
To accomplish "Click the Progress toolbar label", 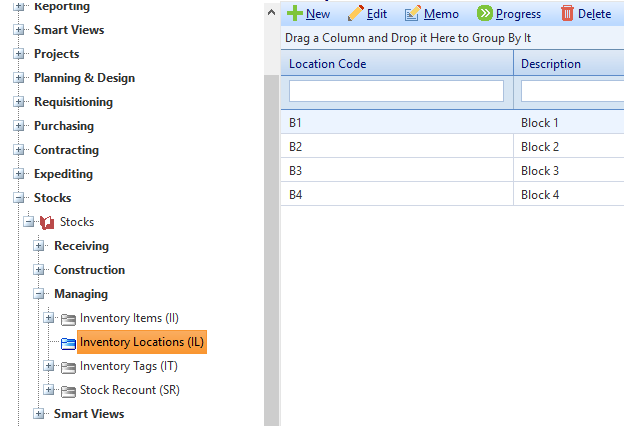I will 518,14.
